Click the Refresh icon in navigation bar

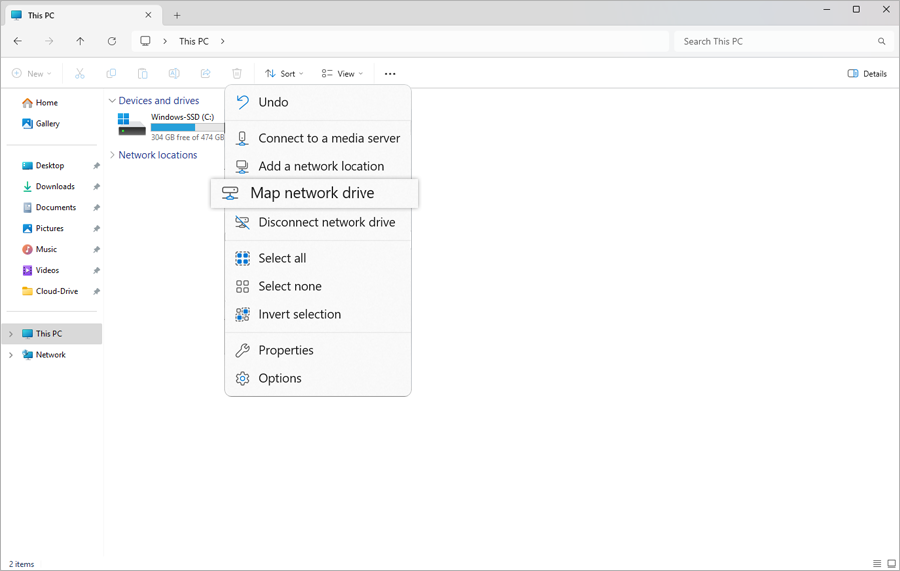pyautogui.click(x=112, y=41)
